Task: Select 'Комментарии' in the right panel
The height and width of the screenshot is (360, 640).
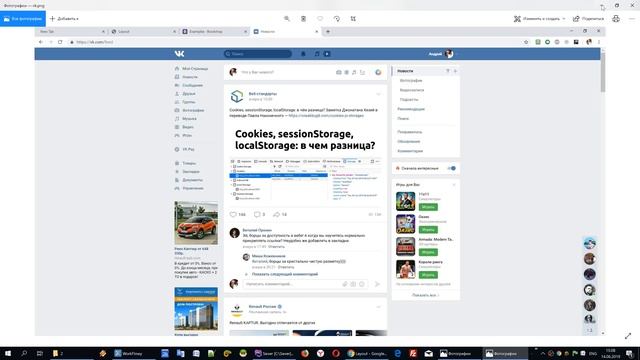Action: coord(410,151)
